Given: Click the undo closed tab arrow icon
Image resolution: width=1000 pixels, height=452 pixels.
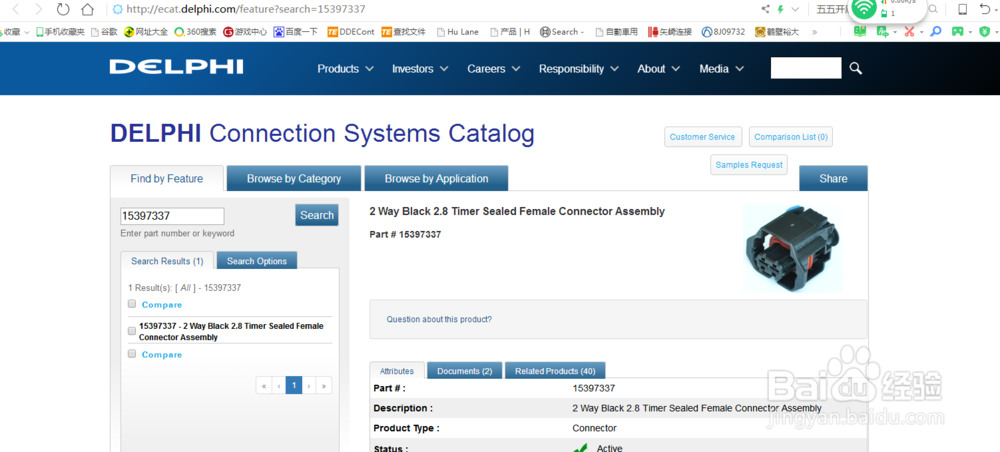Looking at the screenshot, I should (x=985, y=9).
